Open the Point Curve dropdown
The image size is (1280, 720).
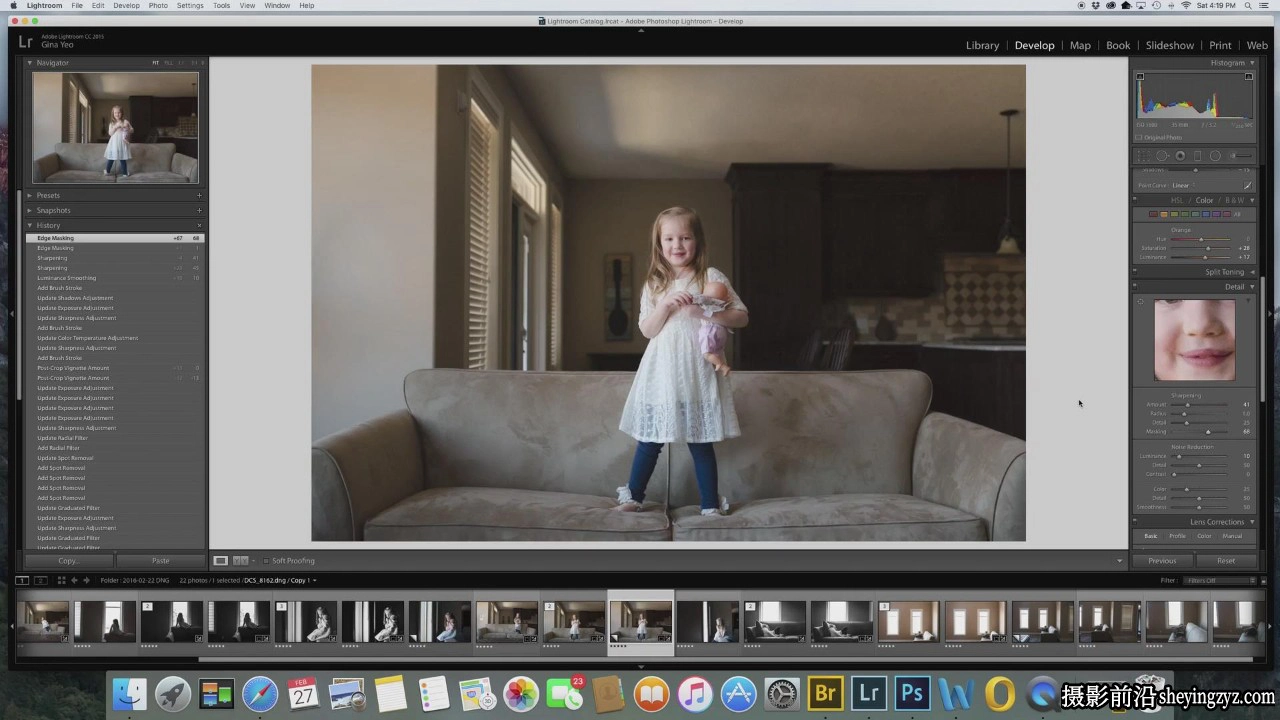tap(1183, 185)
